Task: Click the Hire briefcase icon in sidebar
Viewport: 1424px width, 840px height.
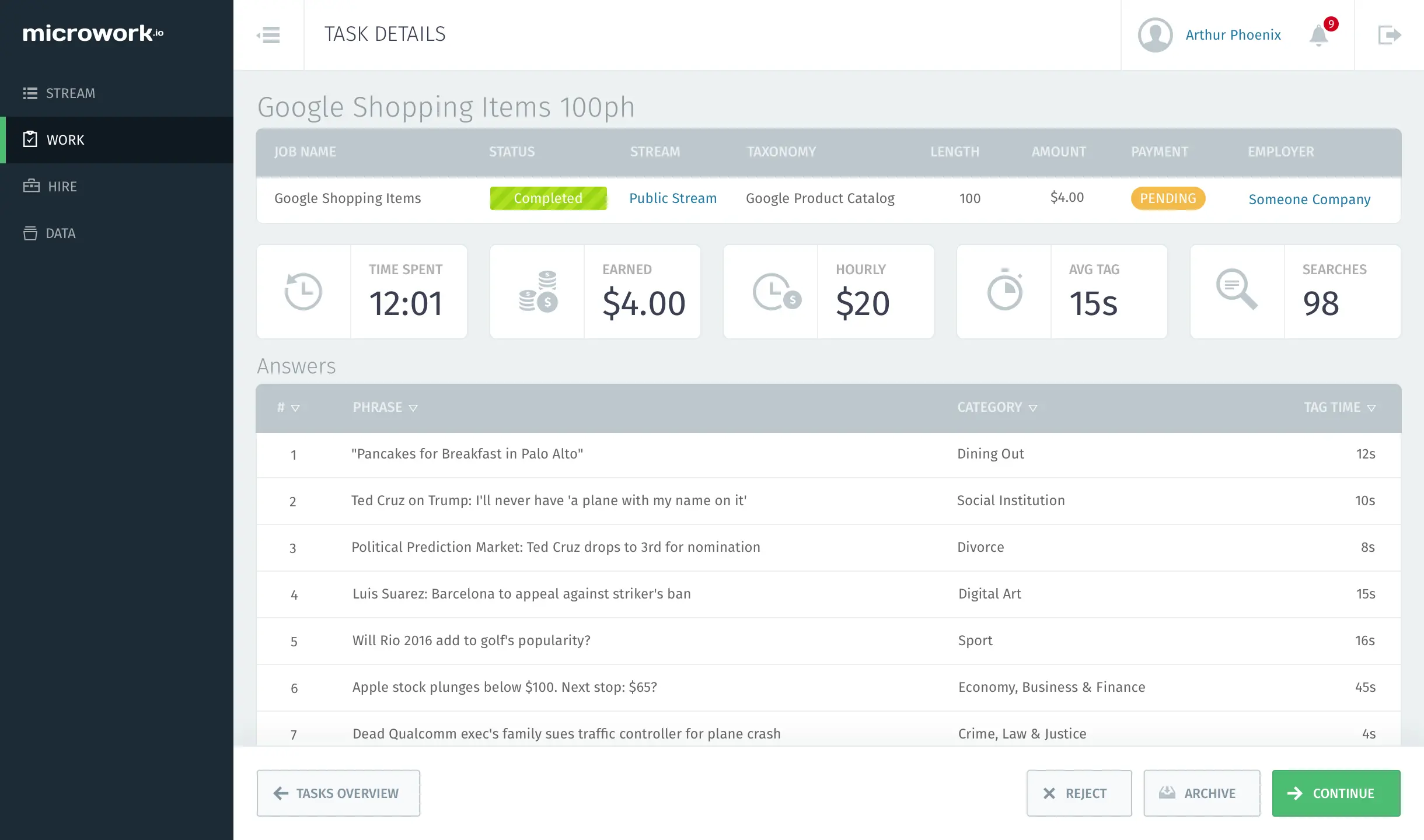Action: point(31,186)
